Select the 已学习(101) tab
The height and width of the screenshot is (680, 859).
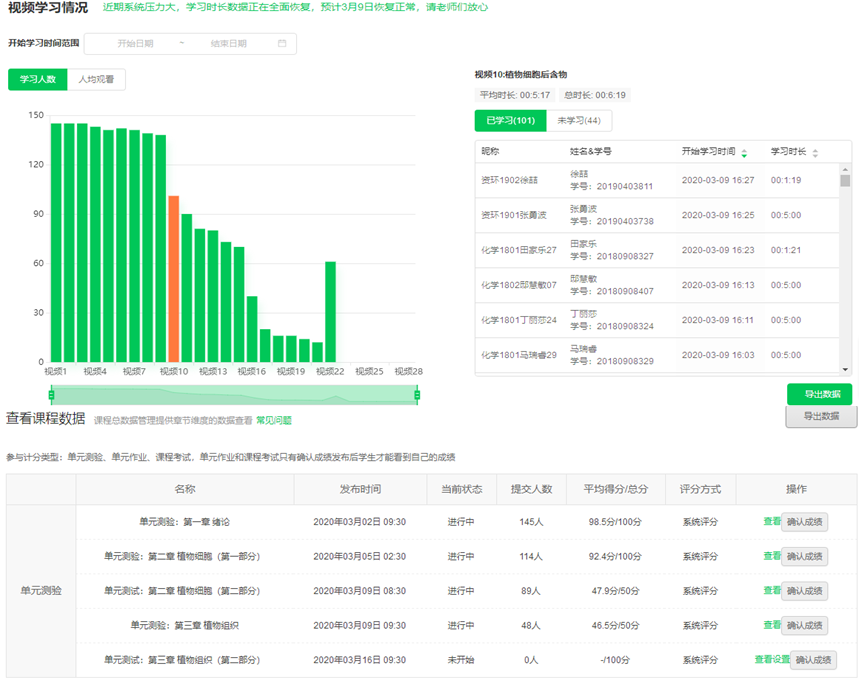[x=511, y=121]
